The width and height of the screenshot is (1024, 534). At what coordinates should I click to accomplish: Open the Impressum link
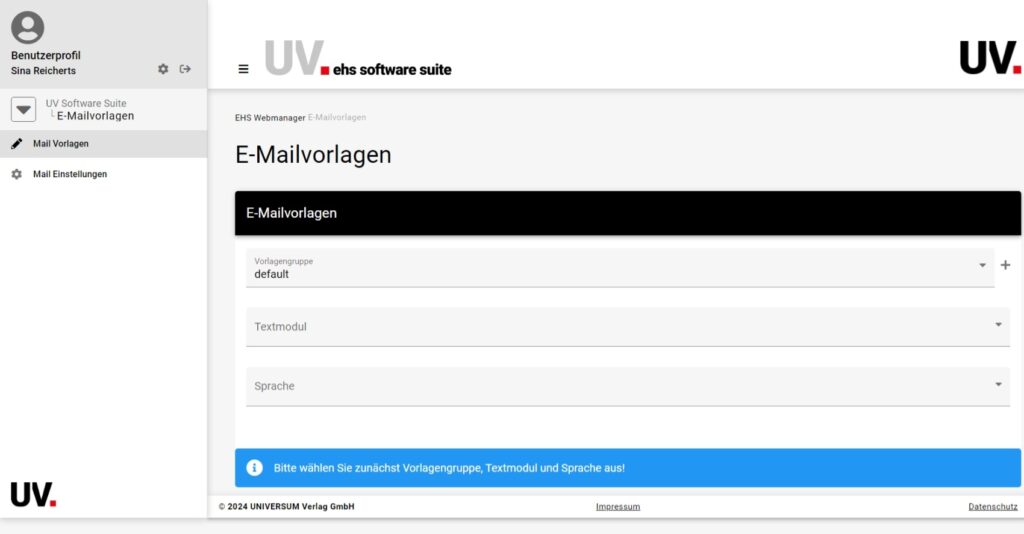(617, 507)
